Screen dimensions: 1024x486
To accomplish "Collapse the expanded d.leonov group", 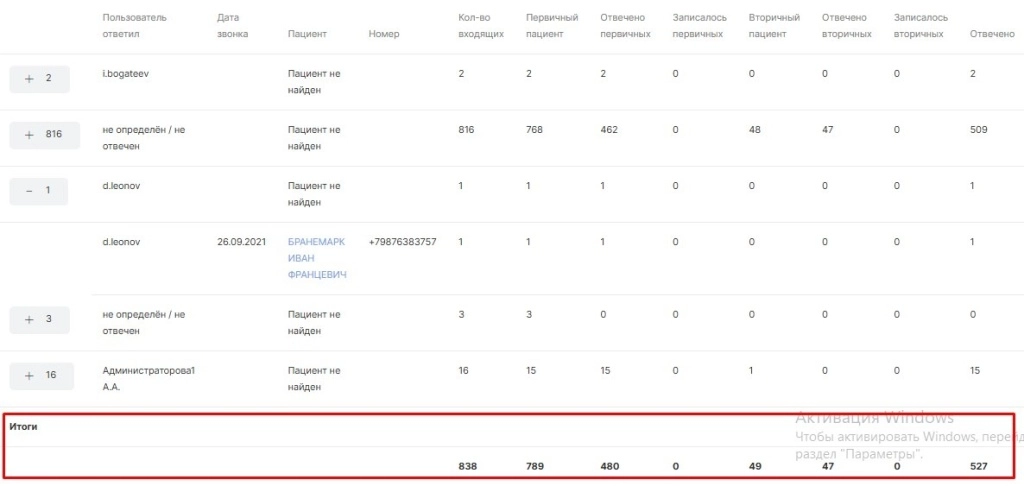I will (x=39, y=191).
